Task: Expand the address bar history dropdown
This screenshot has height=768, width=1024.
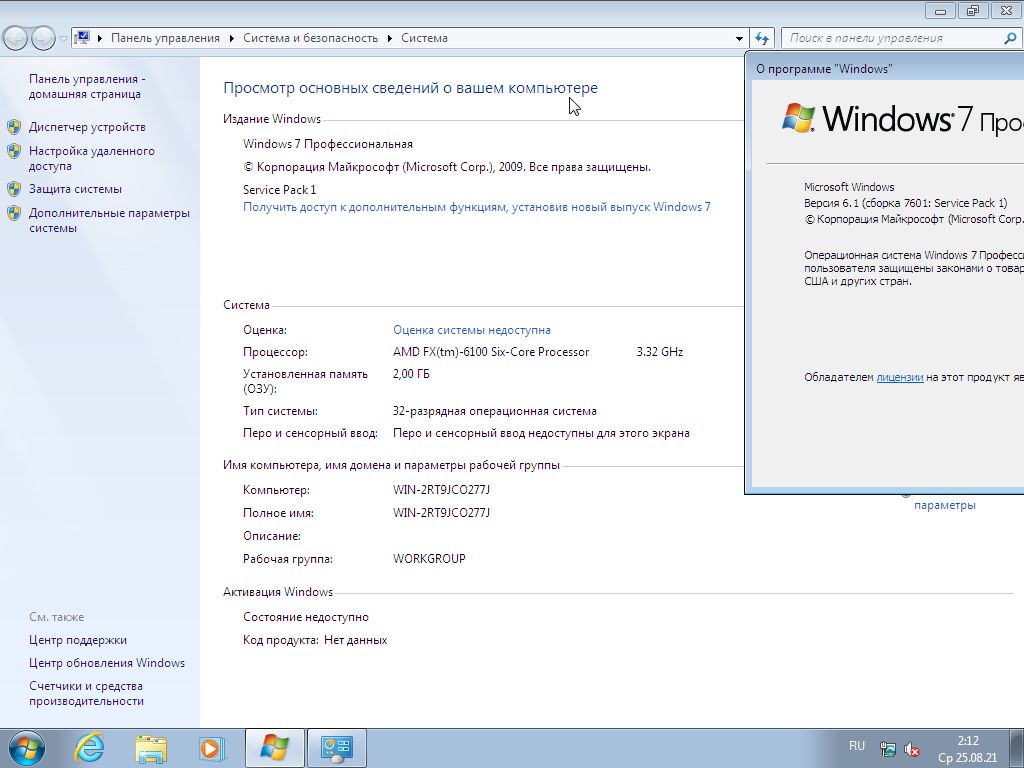Action: pyautogui.click(x=739, y=39)
